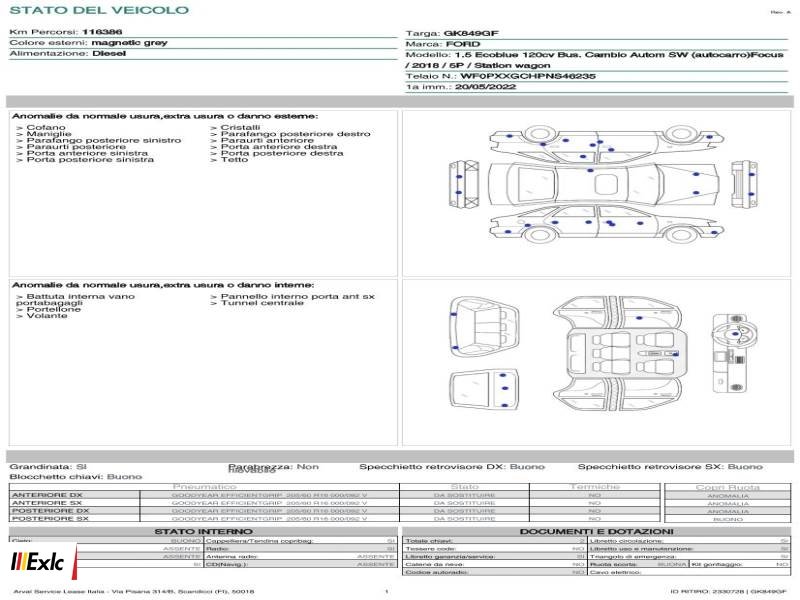Select the upper side-view car diagram

pyautogui.click(x=607, y=142)
